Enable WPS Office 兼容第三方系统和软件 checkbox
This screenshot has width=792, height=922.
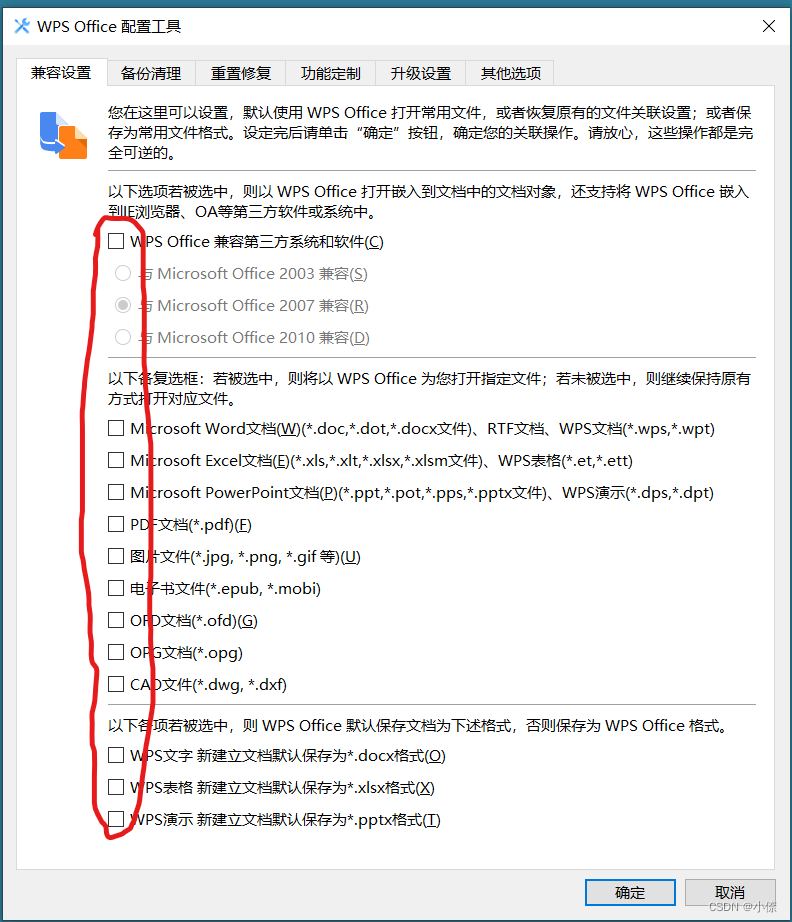click(x=116, y=241)
